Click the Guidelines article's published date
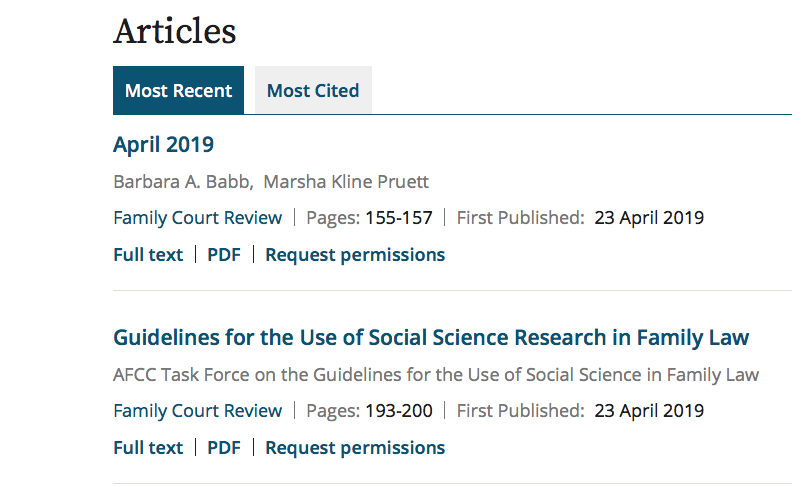This screenshot has height=487, width=807. click(x=649, y=411)
